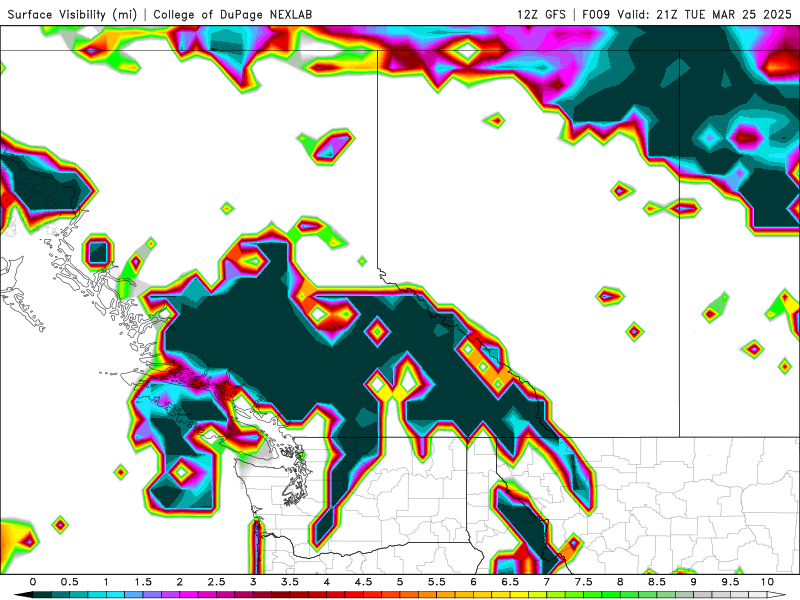Click the "9.5" legend label
800x600 pixels.
point(731,582)
